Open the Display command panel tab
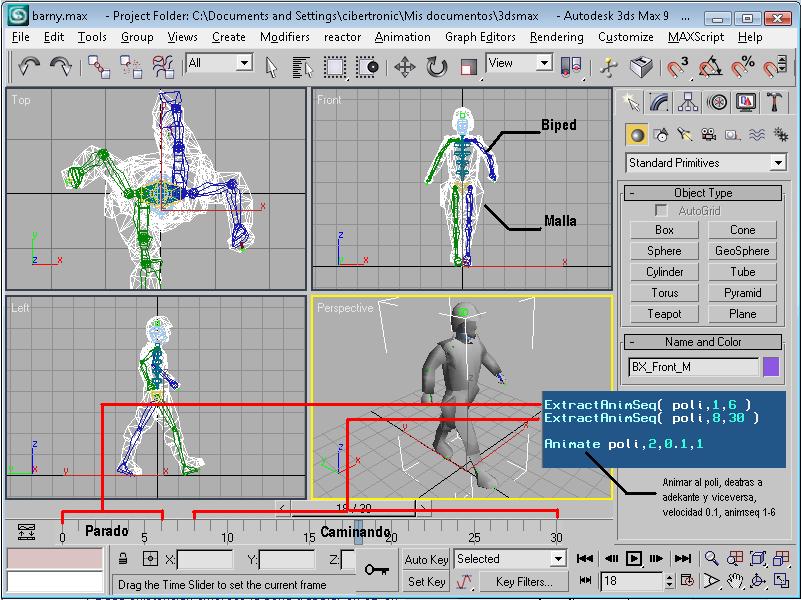The height and width of the screenshot is (600, 801). 746,103
